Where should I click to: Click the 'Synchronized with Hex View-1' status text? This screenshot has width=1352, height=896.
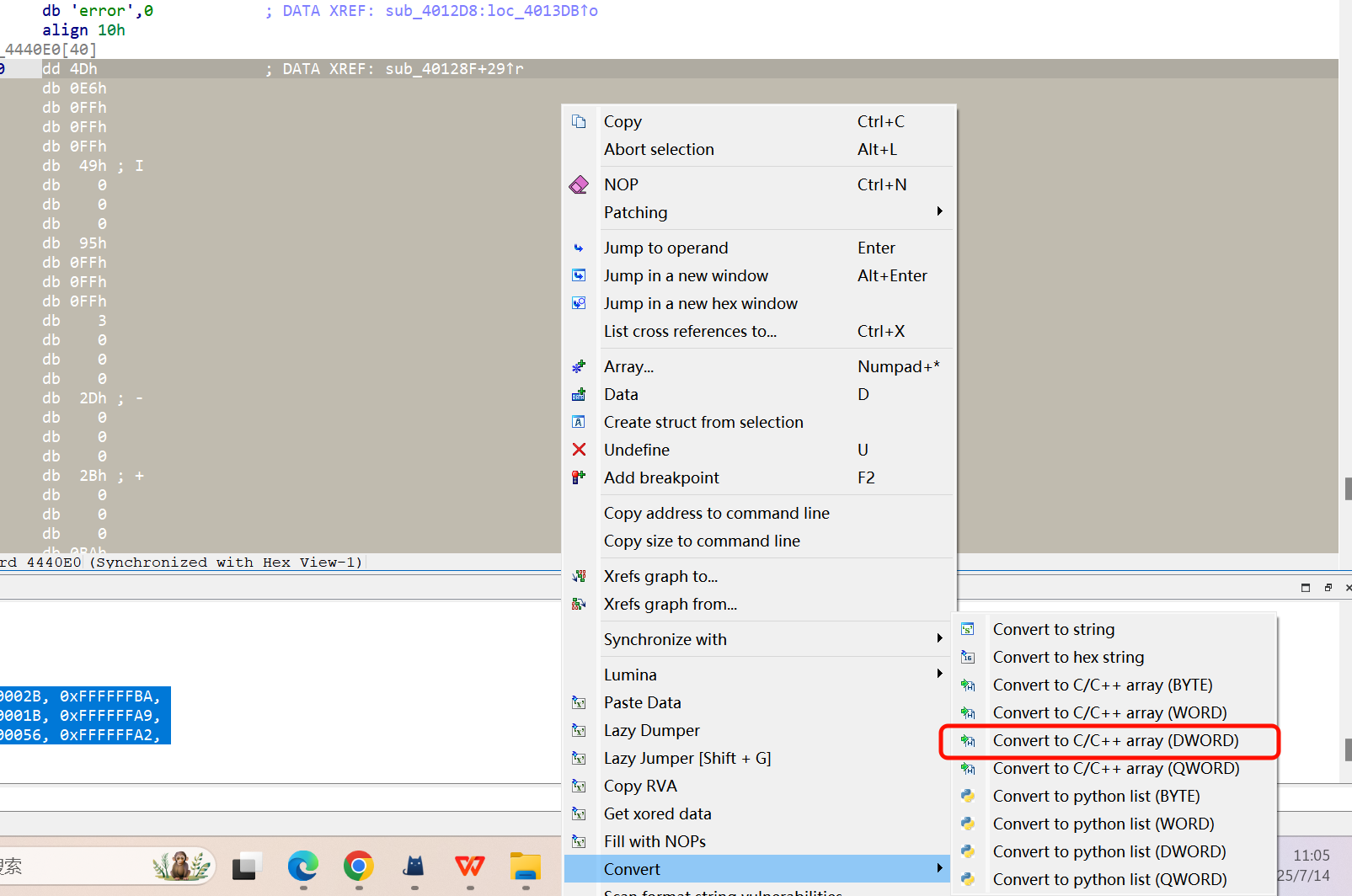226,563
